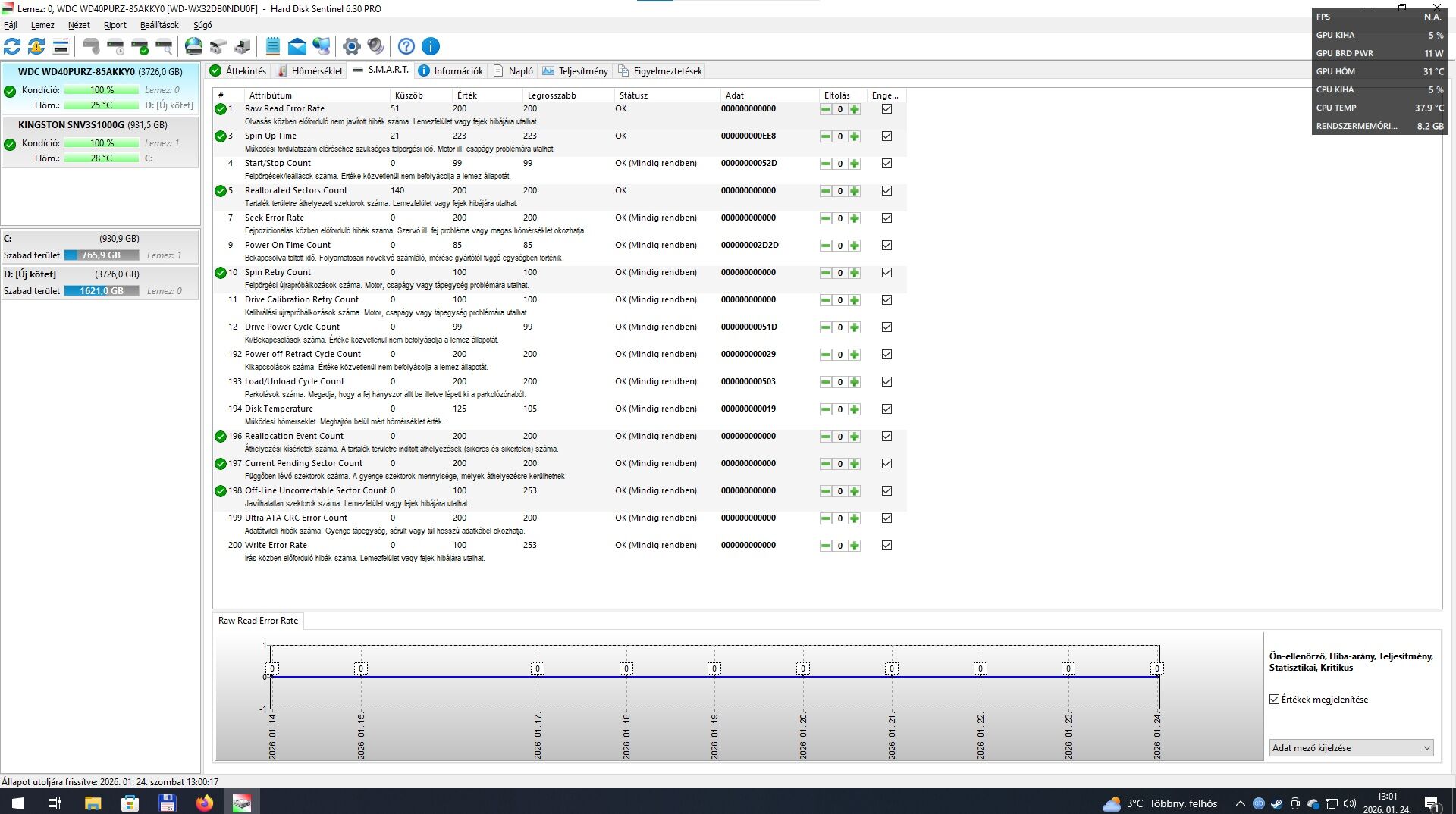
Task: Click the hard disk with magnifier icon
Action: click(x=164, y=46)
